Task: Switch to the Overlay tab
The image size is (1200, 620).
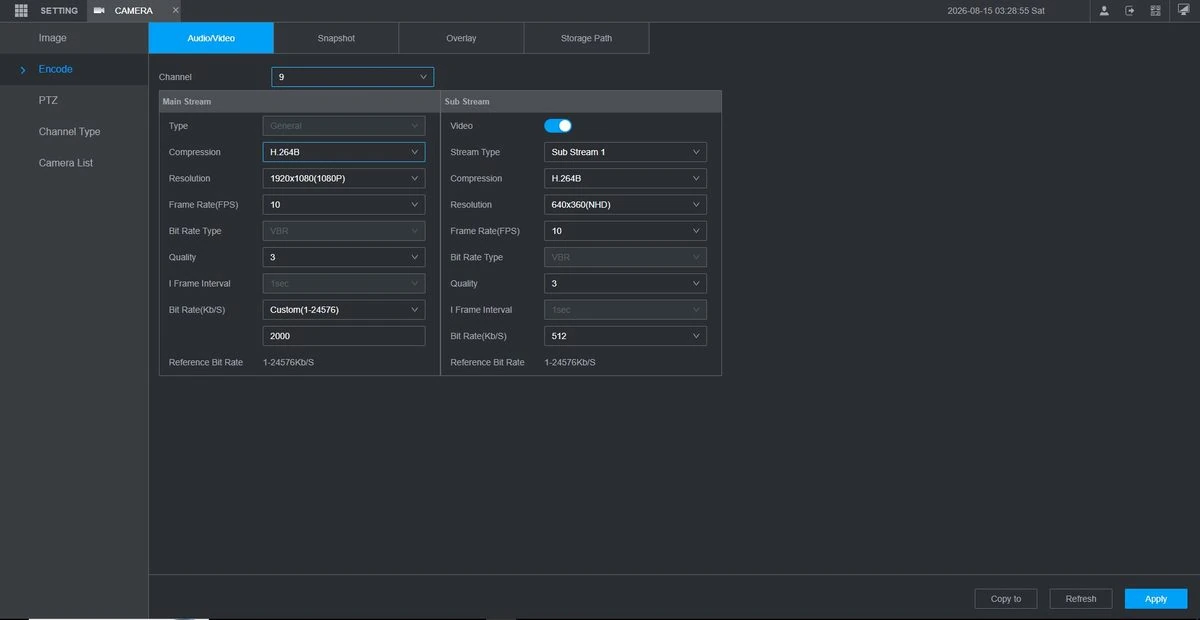Action: (x=461, y=38)
